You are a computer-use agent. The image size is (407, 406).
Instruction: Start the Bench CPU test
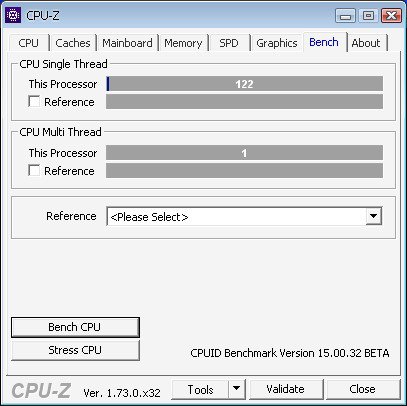tap(75, 327)
